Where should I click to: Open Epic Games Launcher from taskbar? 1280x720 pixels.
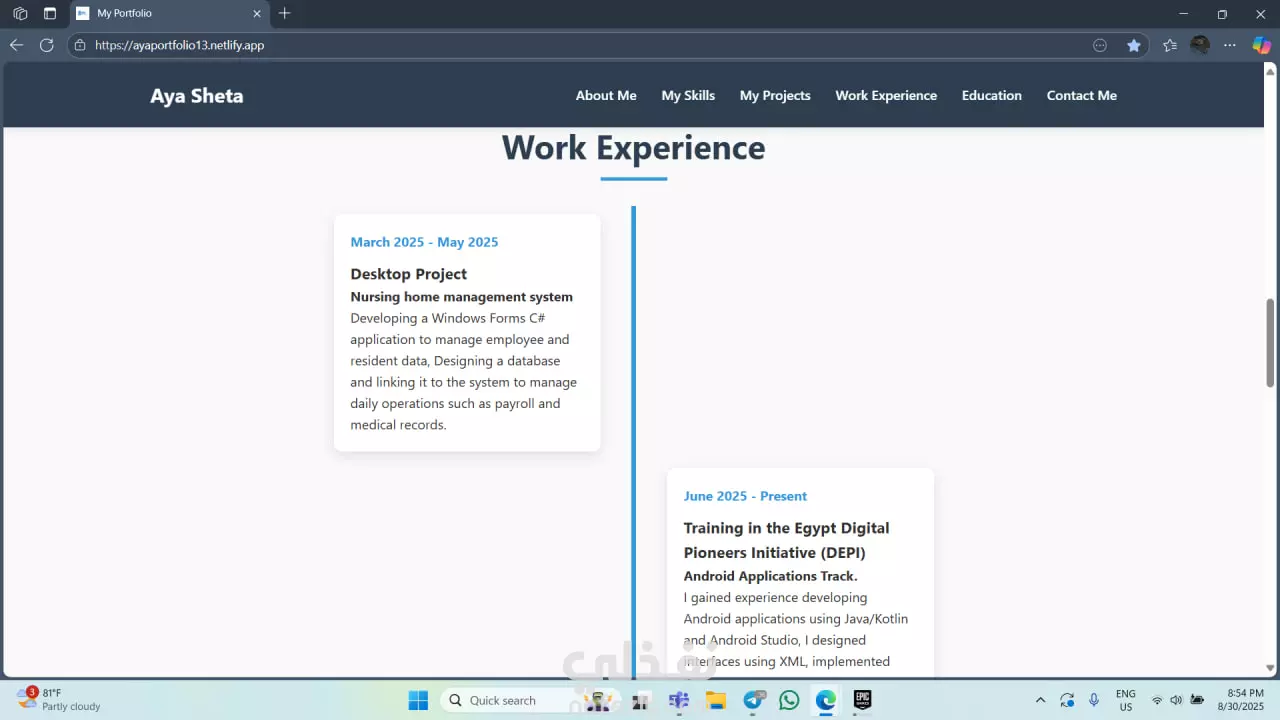(862, 700)
